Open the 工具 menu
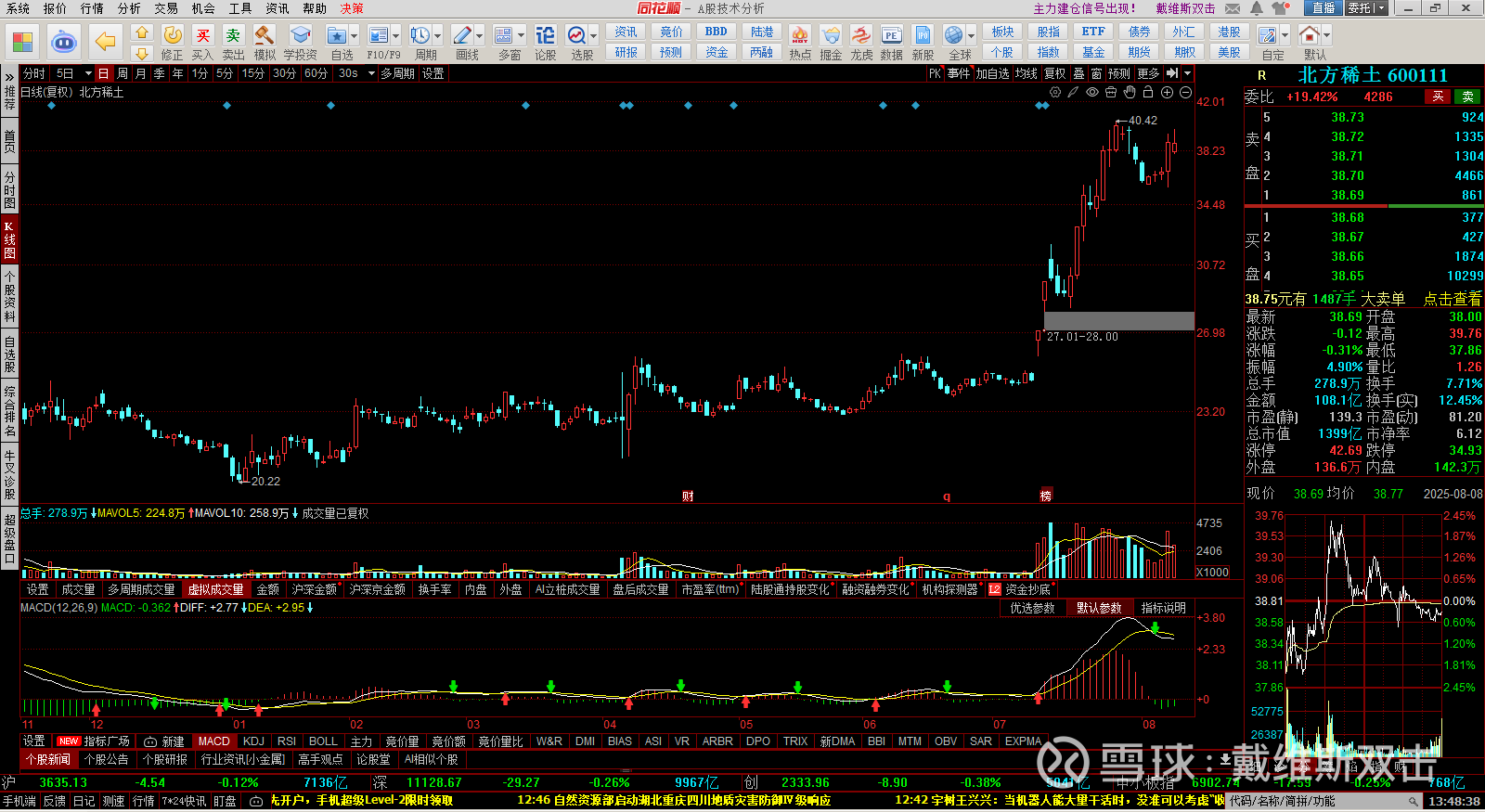The height and width of the screenshot is (812, 1485). tap(240, 8)
